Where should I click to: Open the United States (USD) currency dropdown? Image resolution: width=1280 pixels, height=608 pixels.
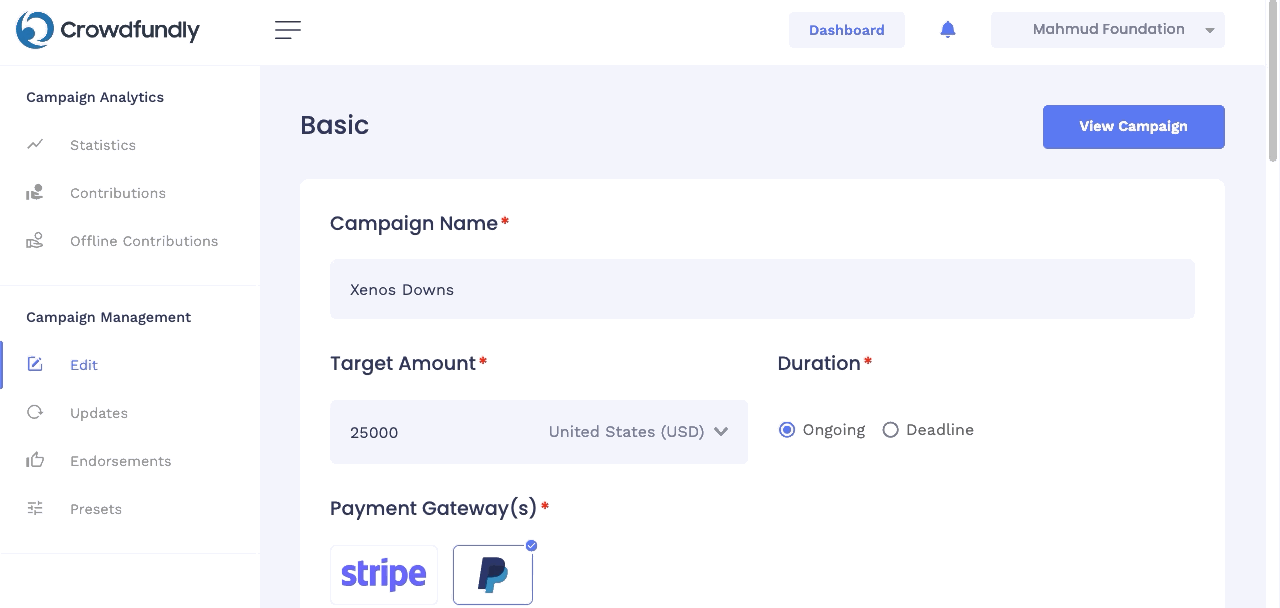click(x=638, y=432)
